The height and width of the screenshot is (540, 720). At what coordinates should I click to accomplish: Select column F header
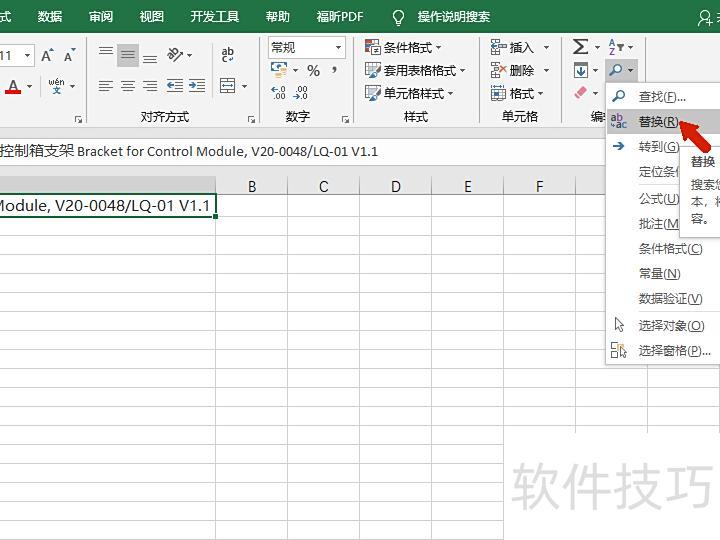(x=539, y=186)
